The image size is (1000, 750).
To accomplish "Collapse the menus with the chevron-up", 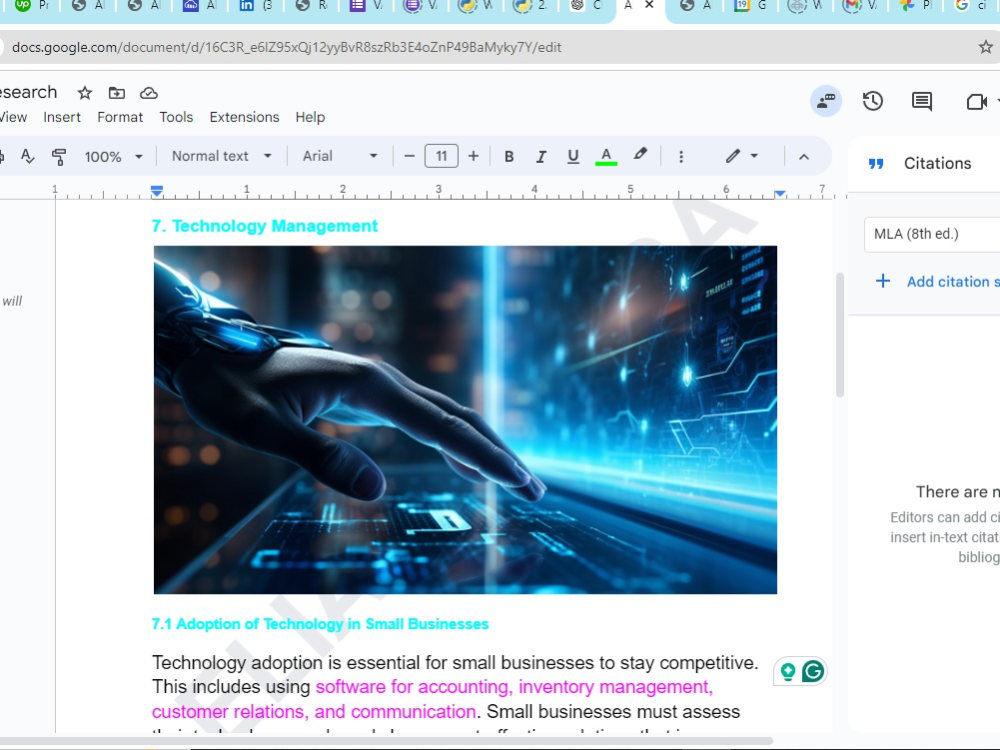I will point(804,156).
